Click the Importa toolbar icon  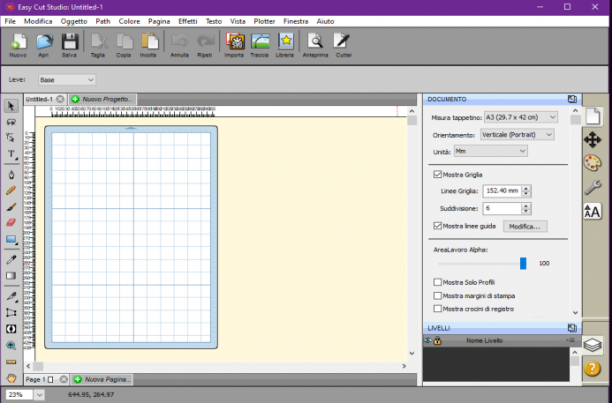pyautogui.click(x=235, y=45)
